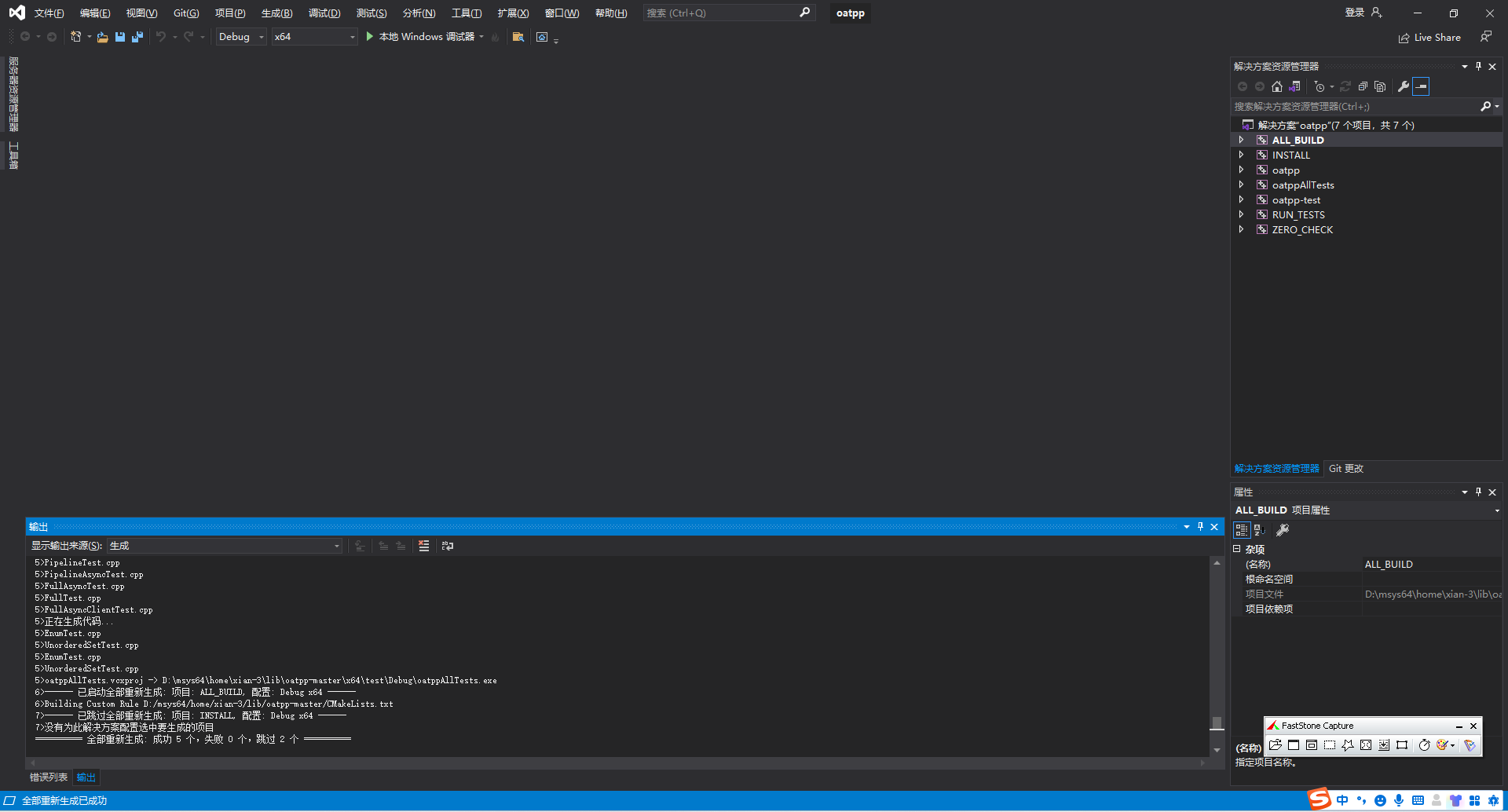This screenshot has height=812, width=1508.
Task: Capture freehand region in FastStone Capture
Action: tap(1348, 745)
